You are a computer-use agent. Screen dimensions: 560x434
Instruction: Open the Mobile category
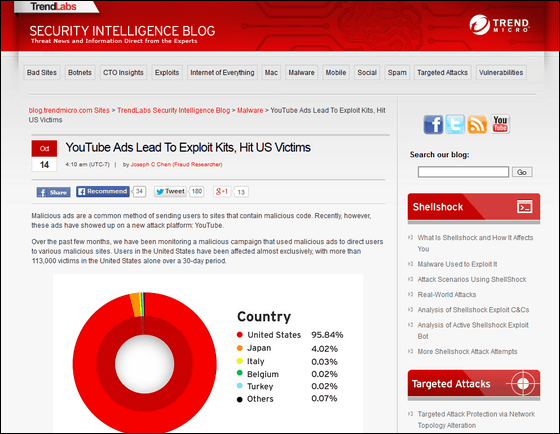[x=336, y=73]
